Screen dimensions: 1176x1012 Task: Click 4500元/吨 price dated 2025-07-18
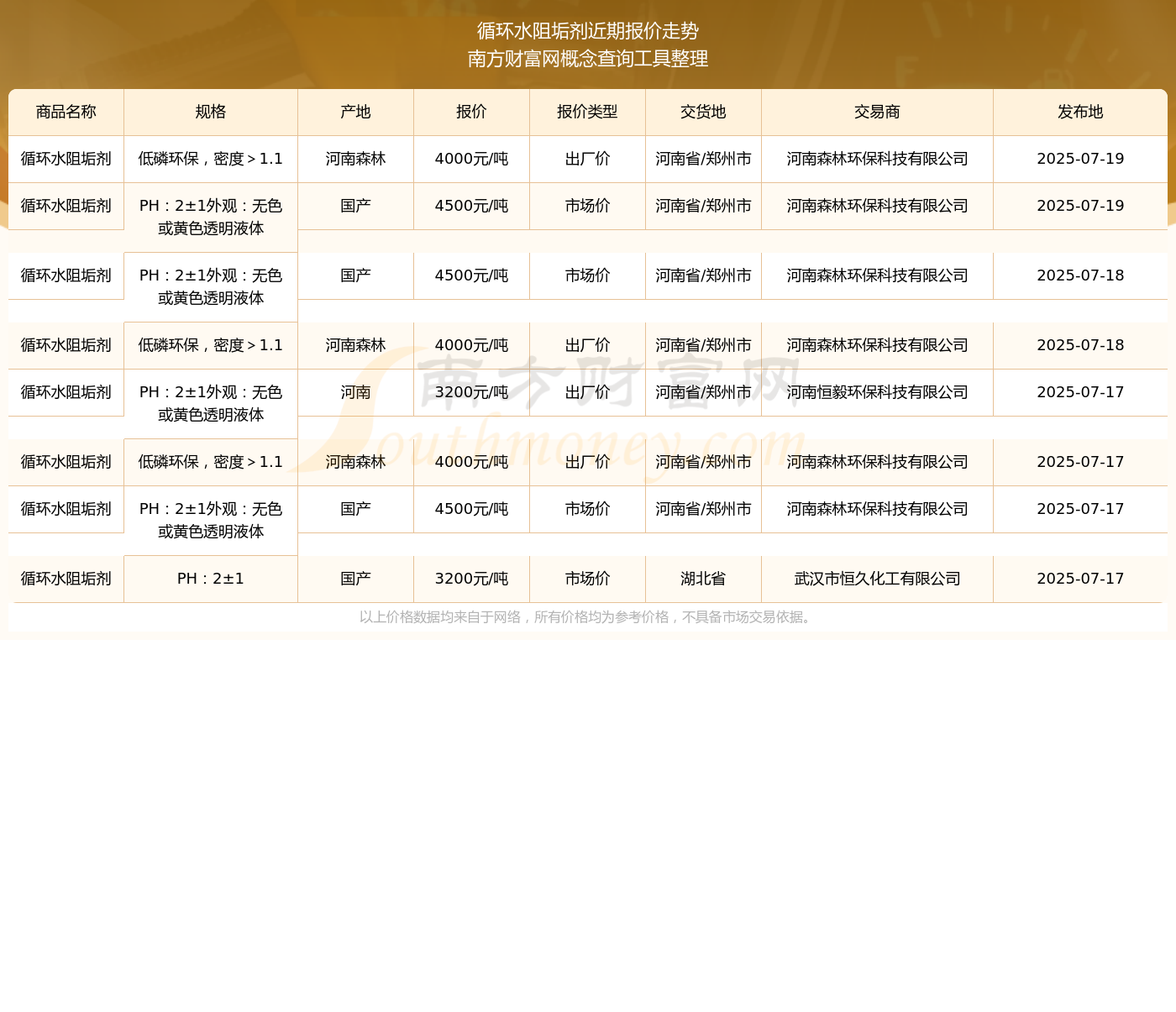click(472, 275)
